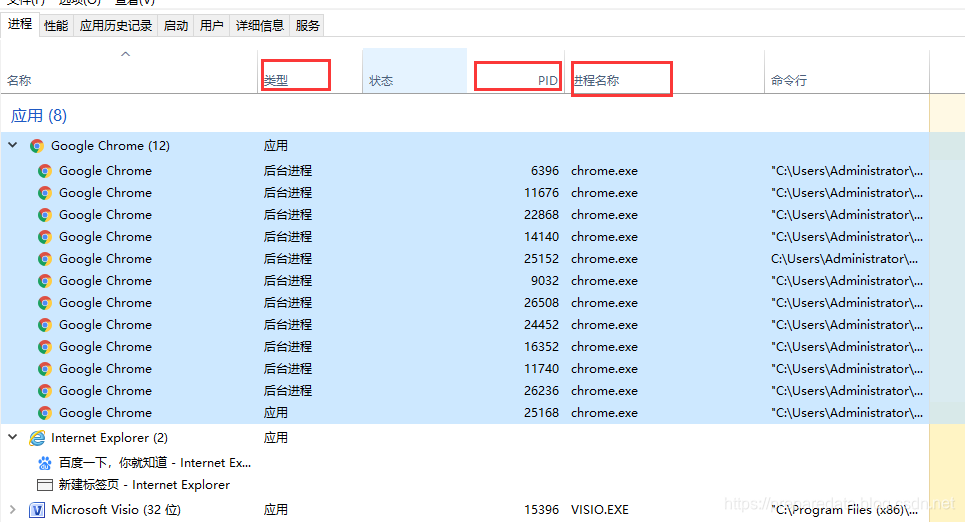Click chrome.exe in the PID 26508 row
The image size is (965, 522).
(x=604, y=303)
